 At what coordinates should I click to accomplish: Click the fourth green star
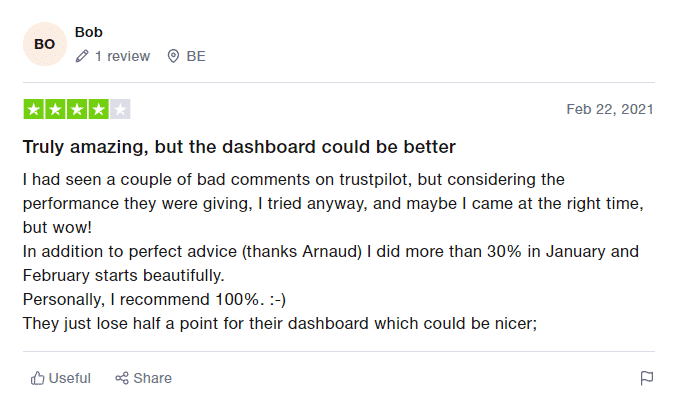coord(98,109)
